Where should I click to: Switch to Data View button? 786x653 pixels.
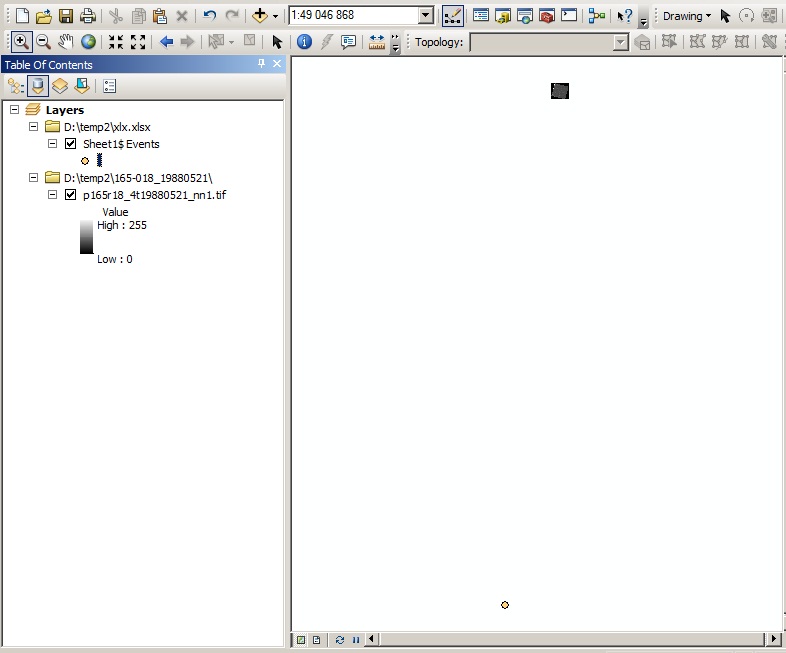[x=301, y=639]
